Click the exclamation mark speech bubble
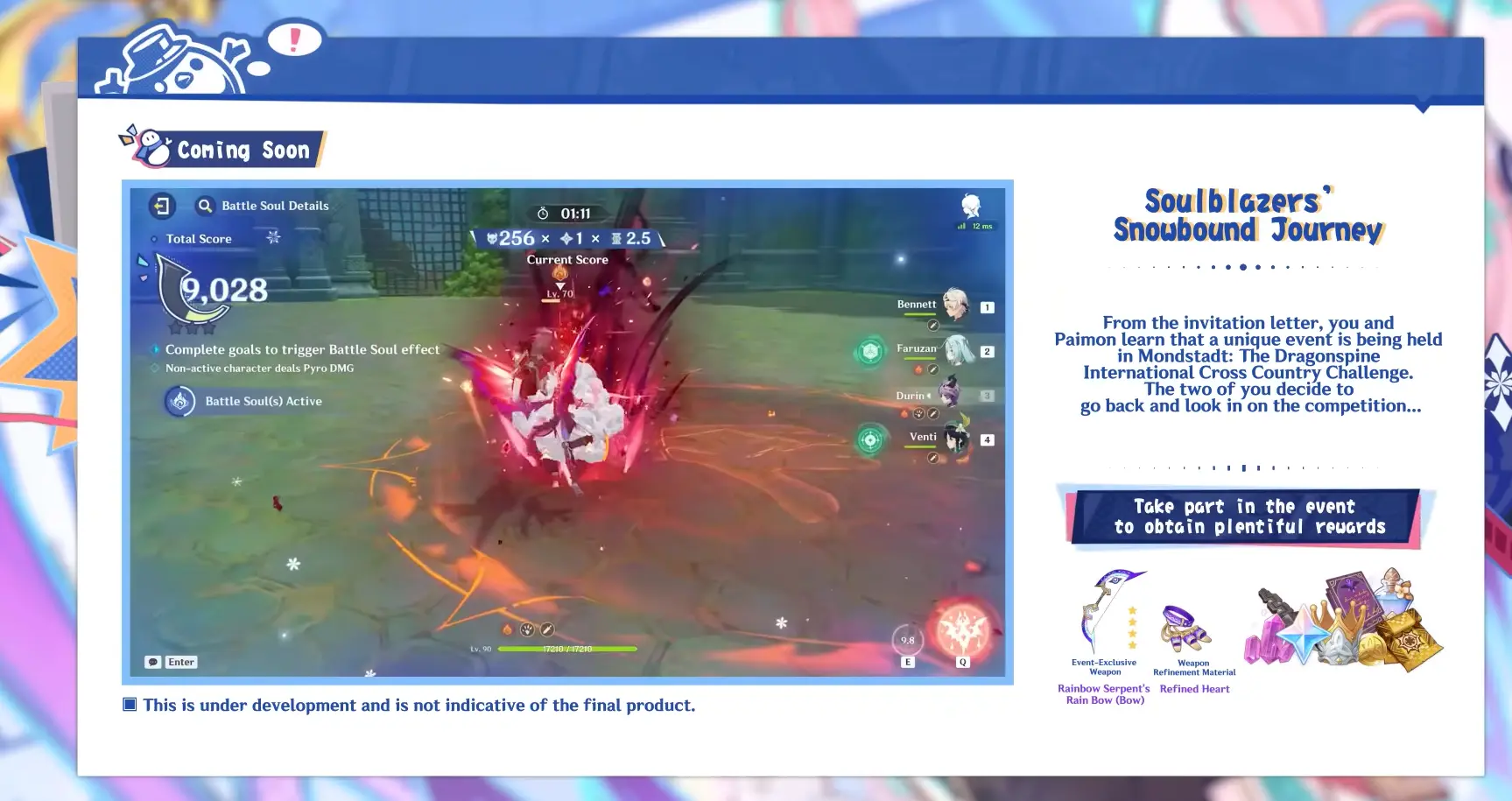1512x801 pixels. 294,39
